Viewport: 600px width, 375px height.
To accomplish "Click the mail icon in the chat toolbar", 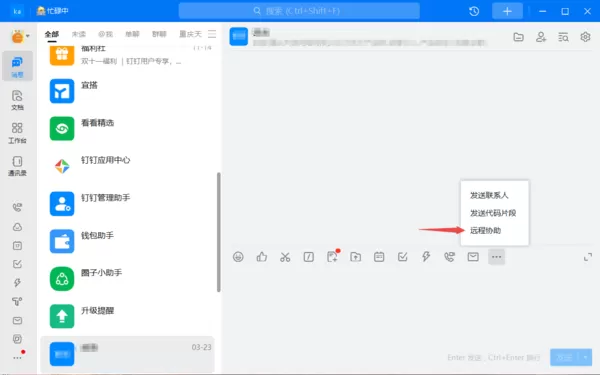I will [473, 257].
